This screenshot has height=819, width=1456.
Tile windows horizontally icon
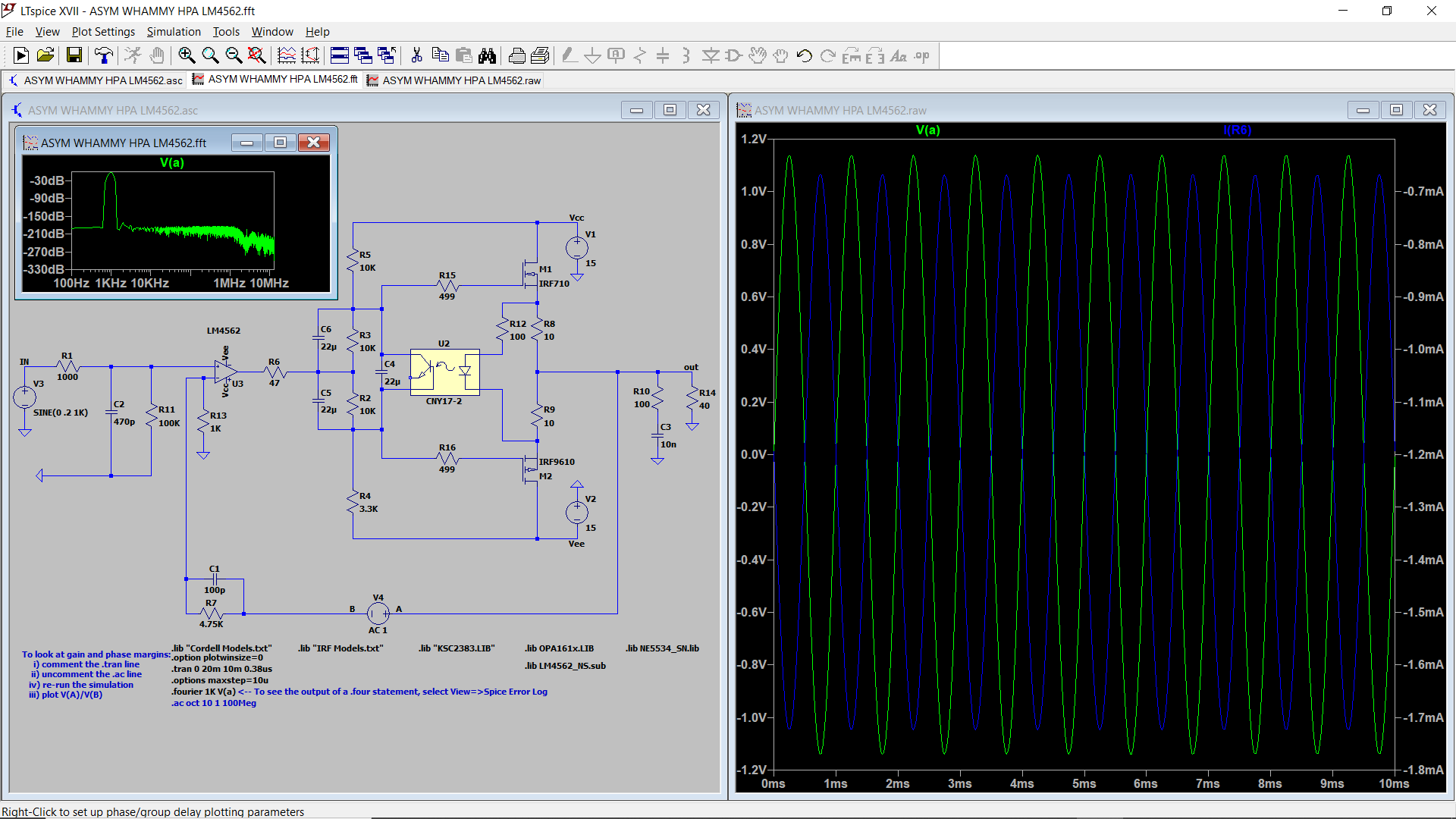(340, 55)
